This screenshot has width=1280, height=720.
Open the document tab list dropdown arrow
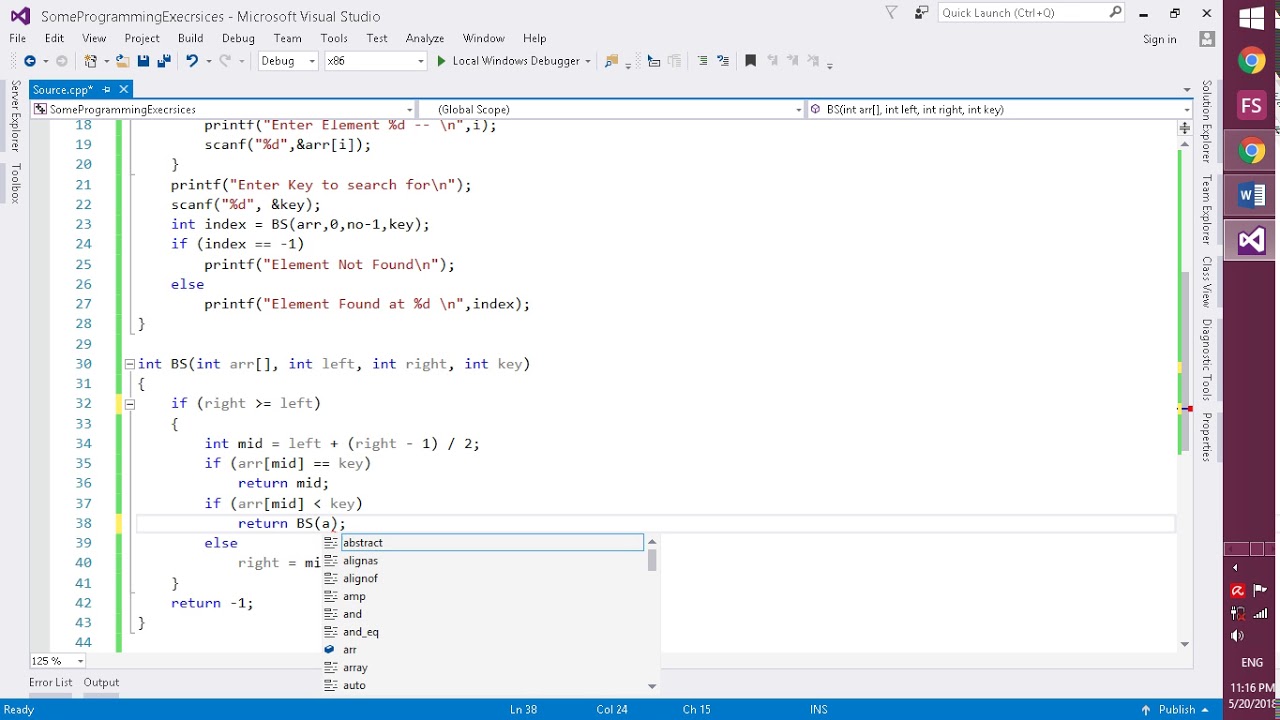(1187, 90)
